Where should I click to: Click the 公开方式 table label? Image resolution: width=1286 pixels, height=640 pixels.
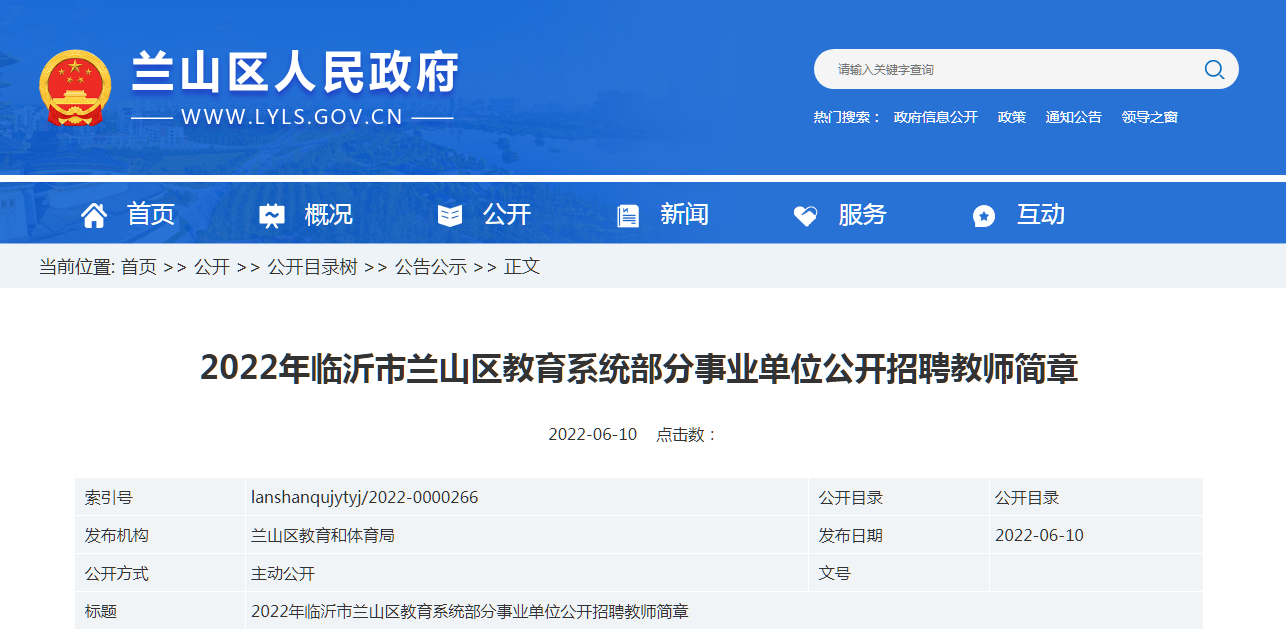(117, 573)
